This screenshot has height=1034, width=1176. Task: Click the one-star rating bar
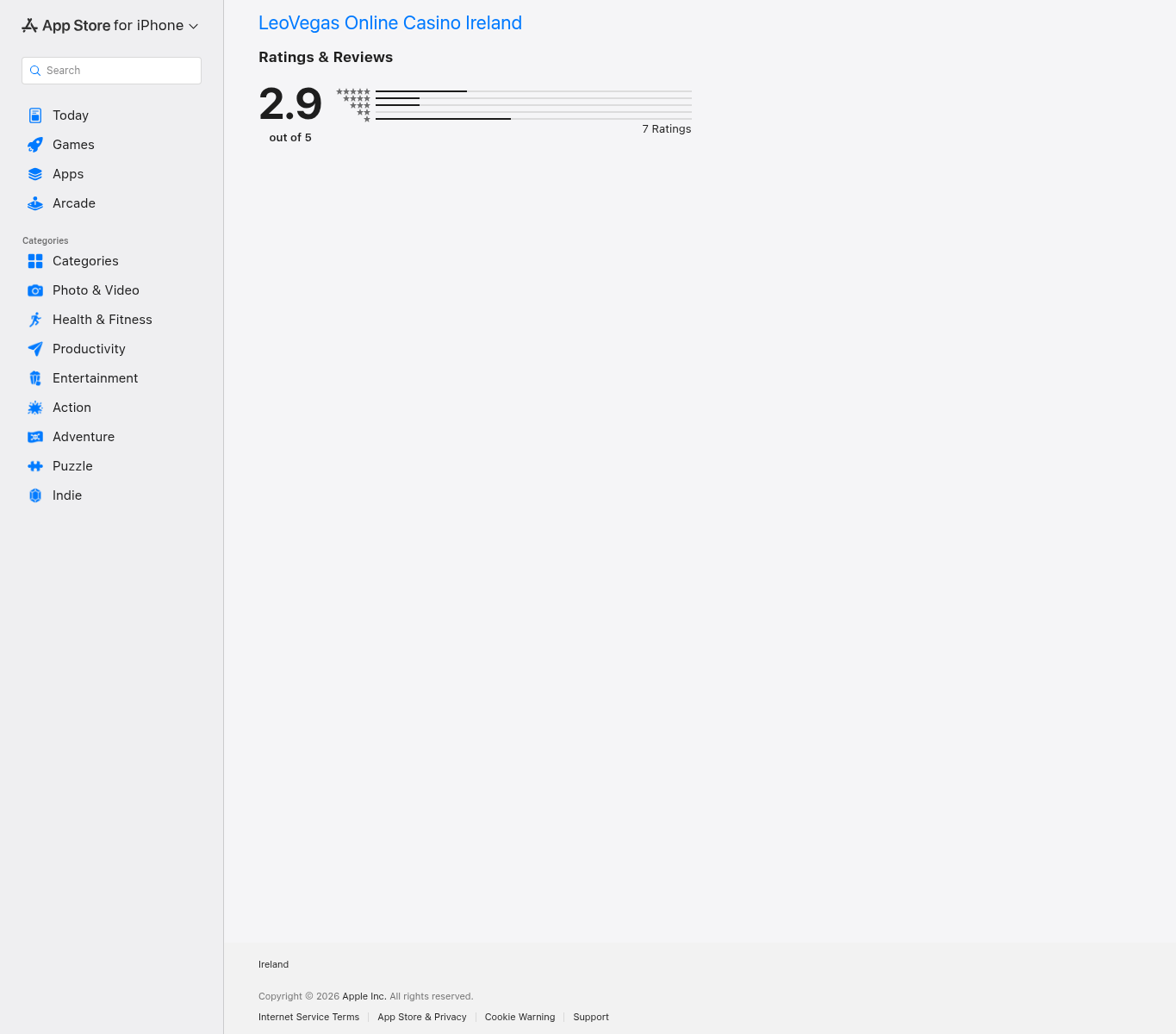533,119
